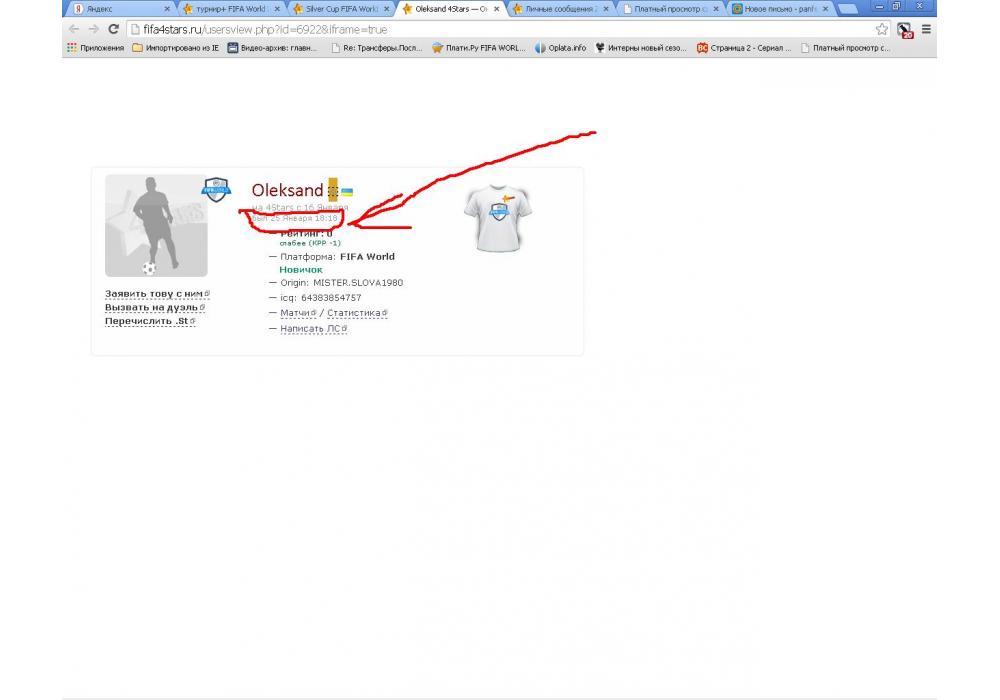Click Написать ЛС to message user

pos(309,329)
